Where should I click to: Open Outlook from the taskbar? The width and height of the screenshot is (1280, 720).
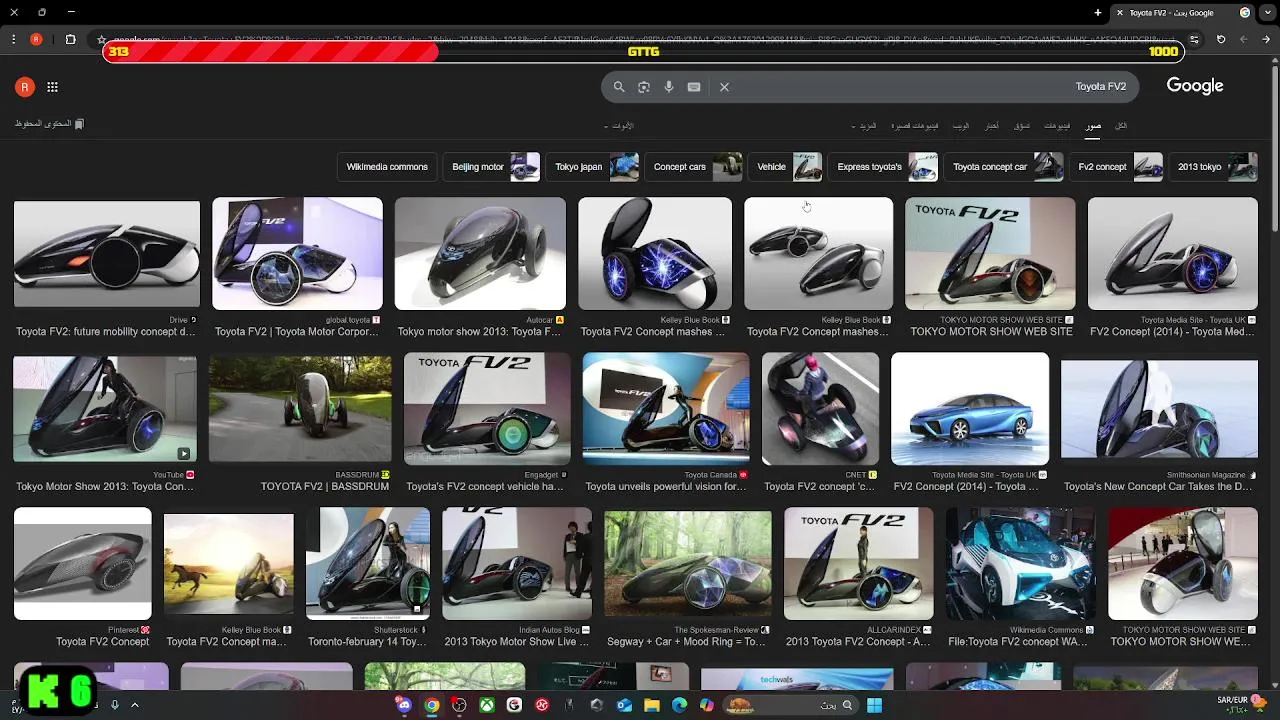tap(624, 705)
